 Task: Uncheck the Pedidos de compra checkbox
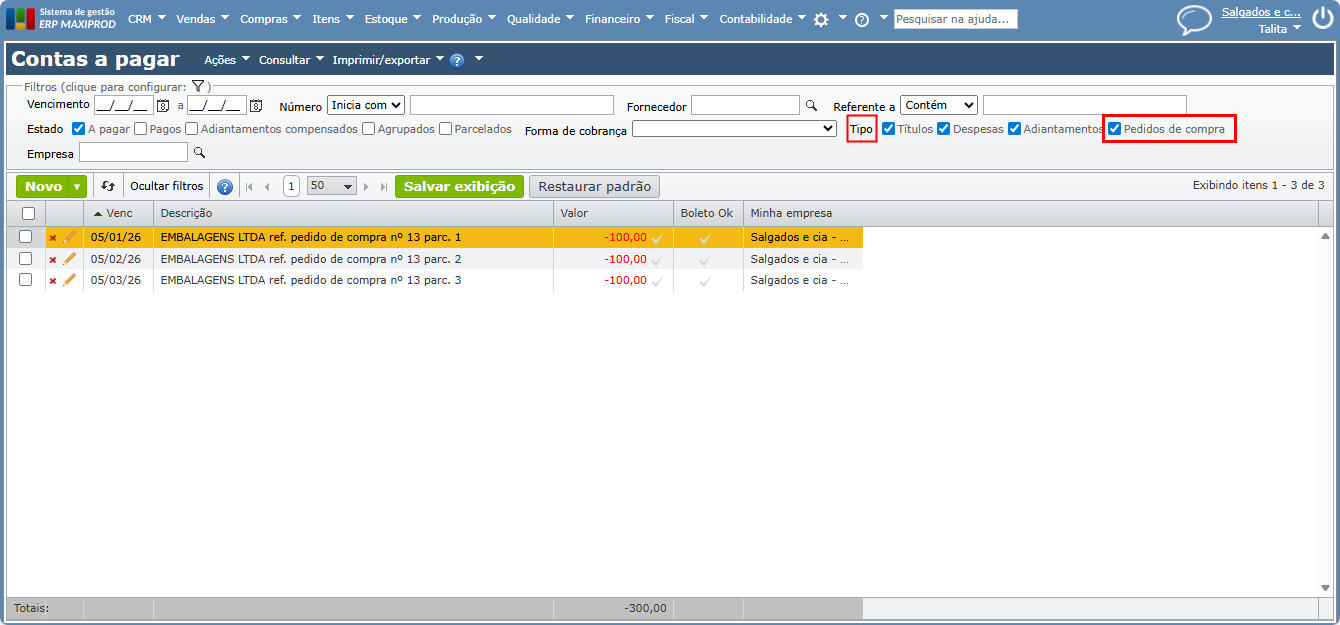click(1115, 129)
